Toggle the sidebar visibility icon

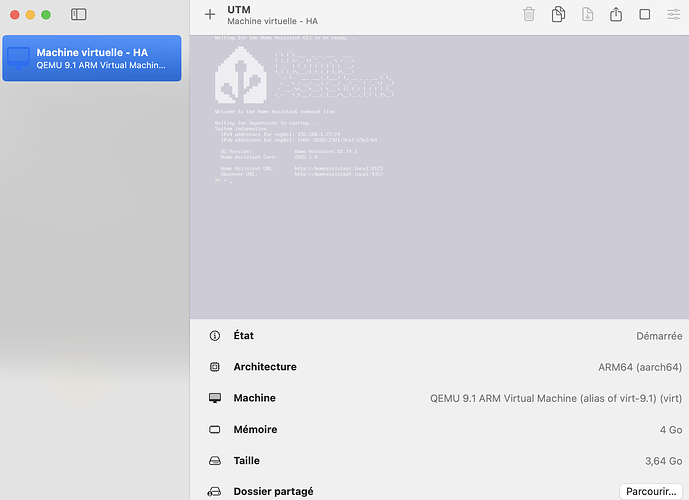(x=79, y=14)
